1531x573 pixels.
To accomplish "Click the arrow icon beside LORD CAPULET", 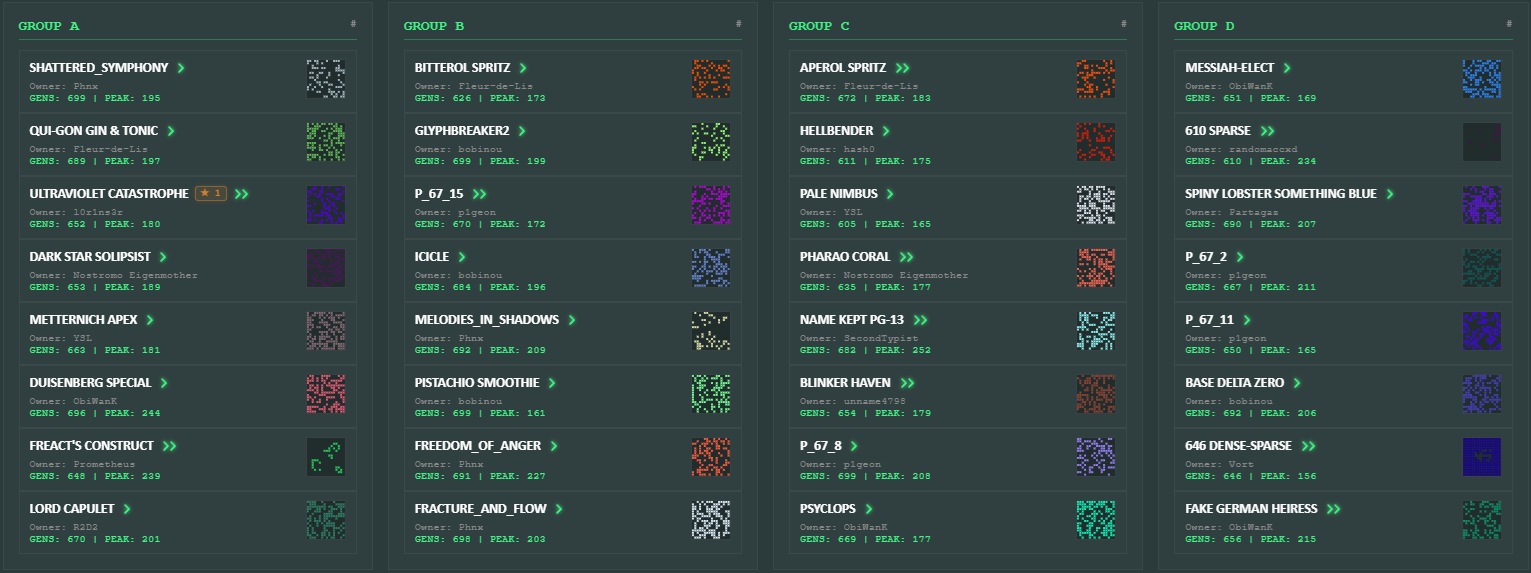I will [x=126, y=509].
